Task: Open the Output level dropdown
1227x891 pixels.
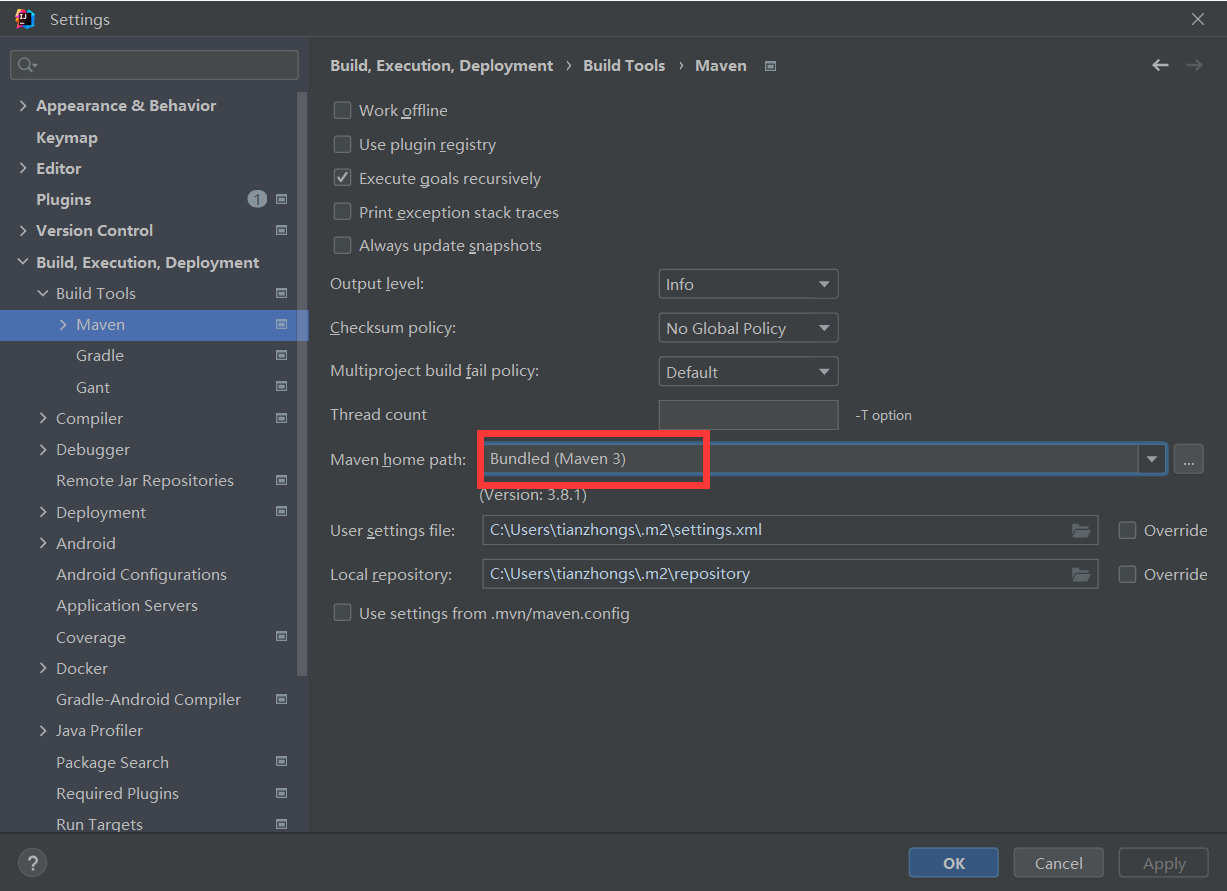Action: tap(748, 285)
